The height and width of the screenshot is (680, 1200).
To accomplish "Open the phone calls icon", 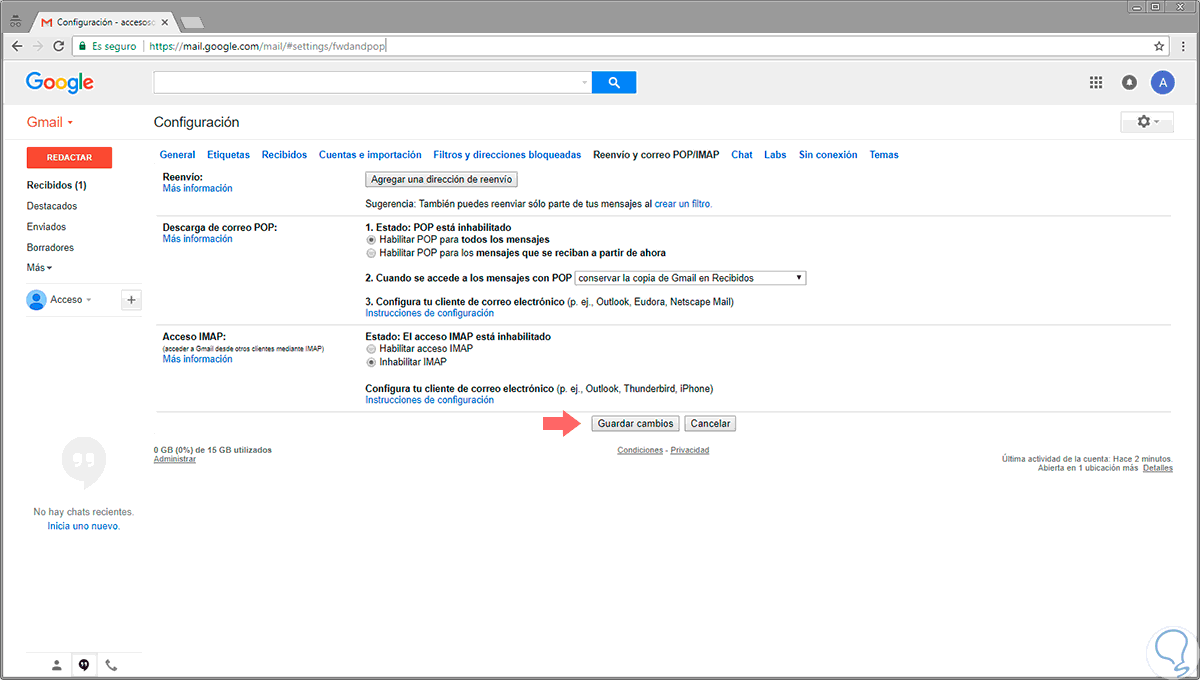I will point(111,665).
